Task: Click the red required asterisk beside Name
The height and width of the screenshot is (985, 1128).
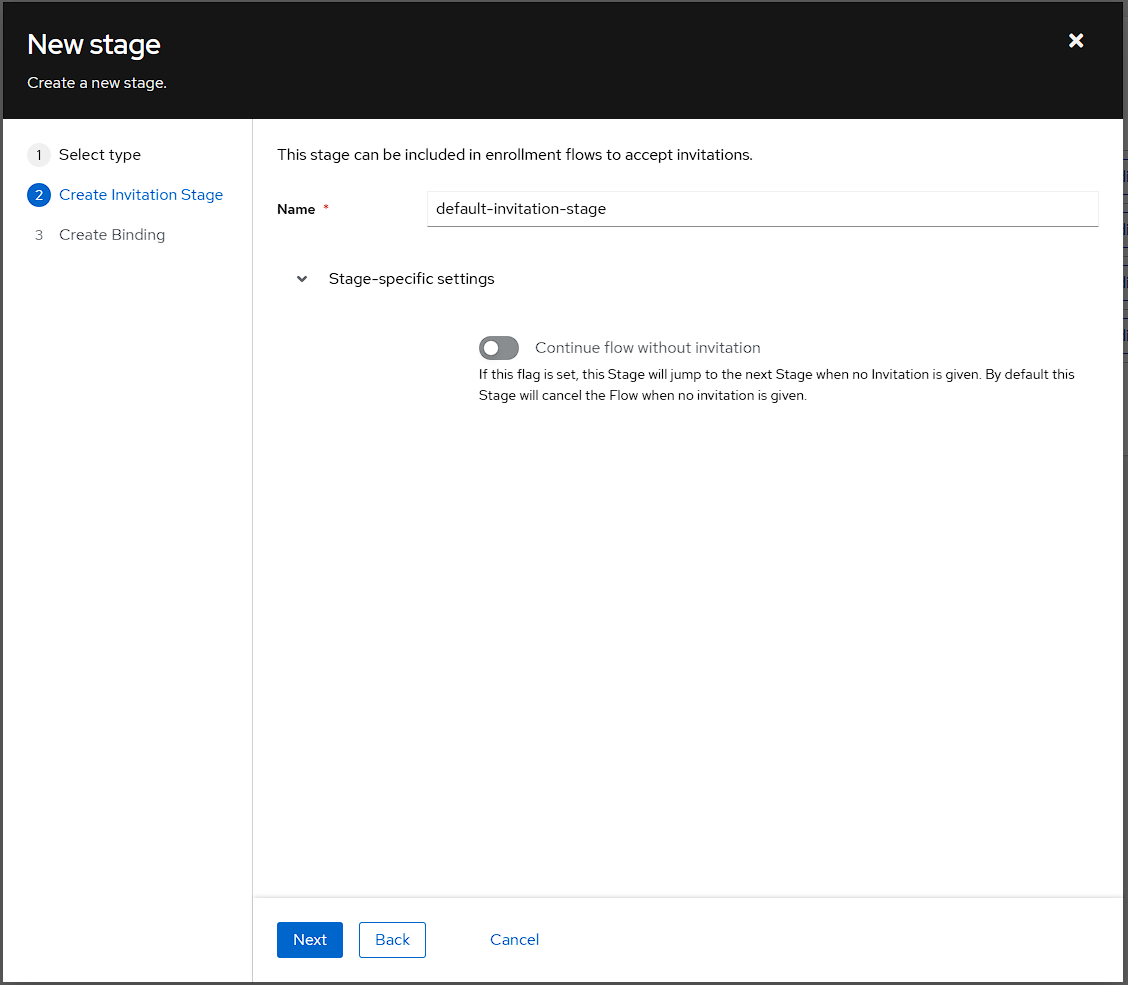Action: [x=326, y=208]
